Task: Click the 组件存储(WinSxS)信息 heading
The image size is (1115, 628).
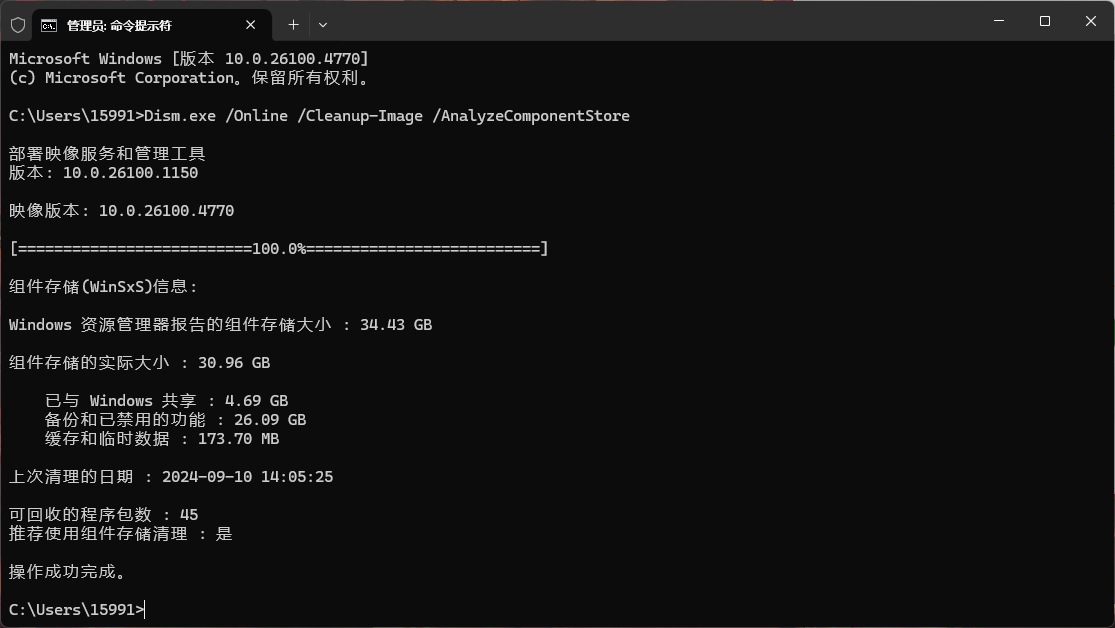Action: click(x=100, y=286)
